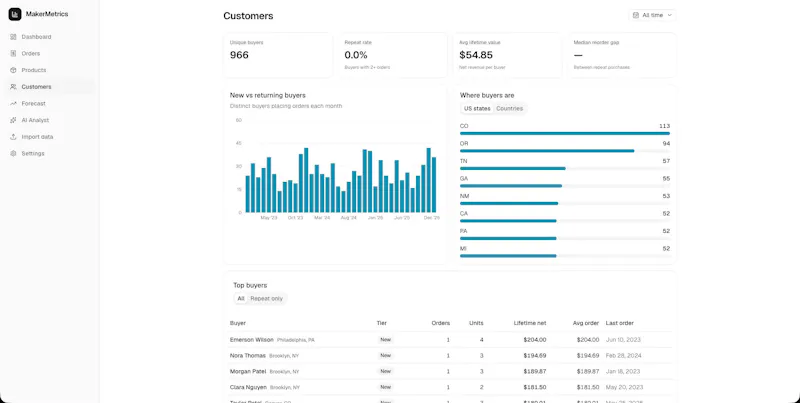Sort by the Lifetime net column header
This screenshot has width=800, height=403.
coord(530,323)
